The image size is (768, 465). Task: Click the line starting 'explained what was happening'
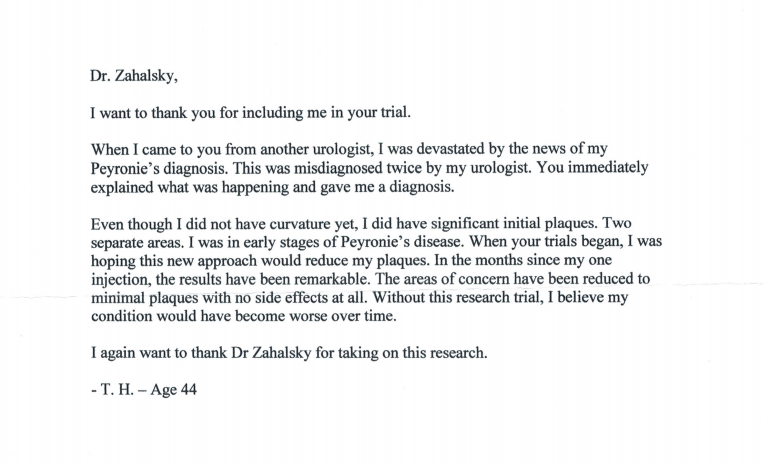272,187
